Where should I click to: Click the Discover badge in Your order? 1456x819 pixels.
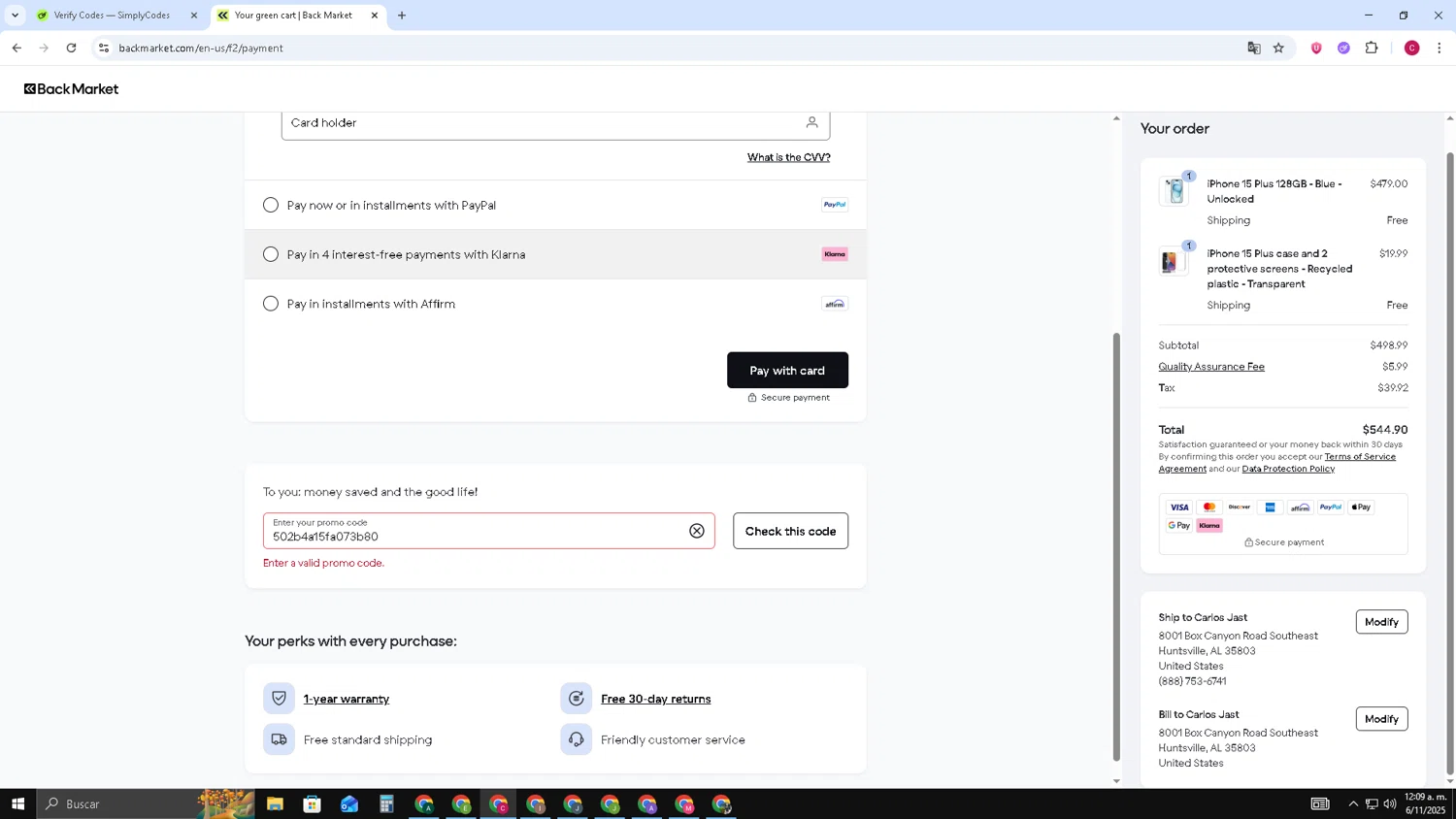point(1240,508)
